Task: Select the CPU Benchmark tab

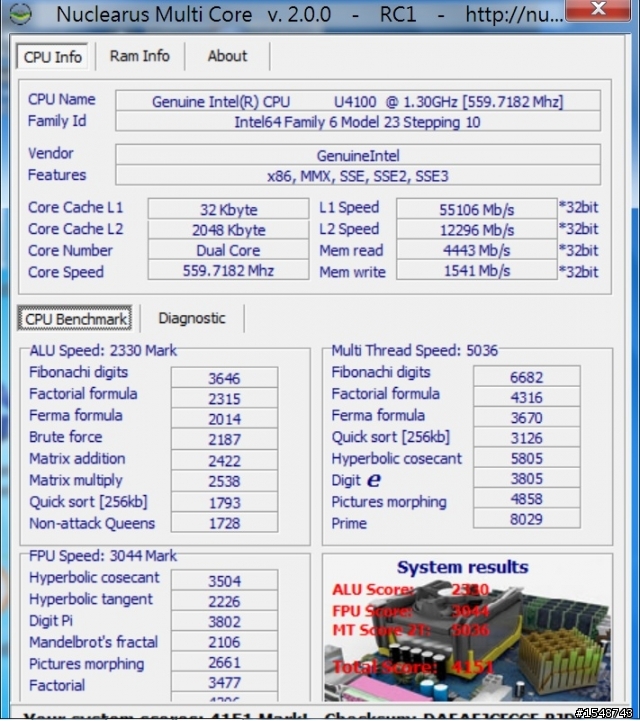Action: [x=75, y=319]
